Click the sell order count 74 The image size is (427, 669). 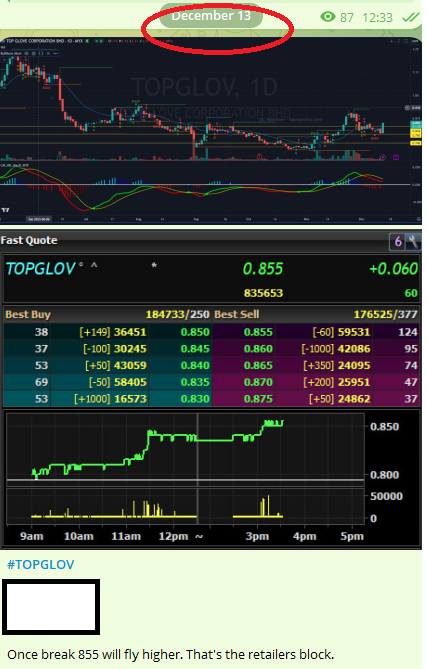click(x=411, y=365)
